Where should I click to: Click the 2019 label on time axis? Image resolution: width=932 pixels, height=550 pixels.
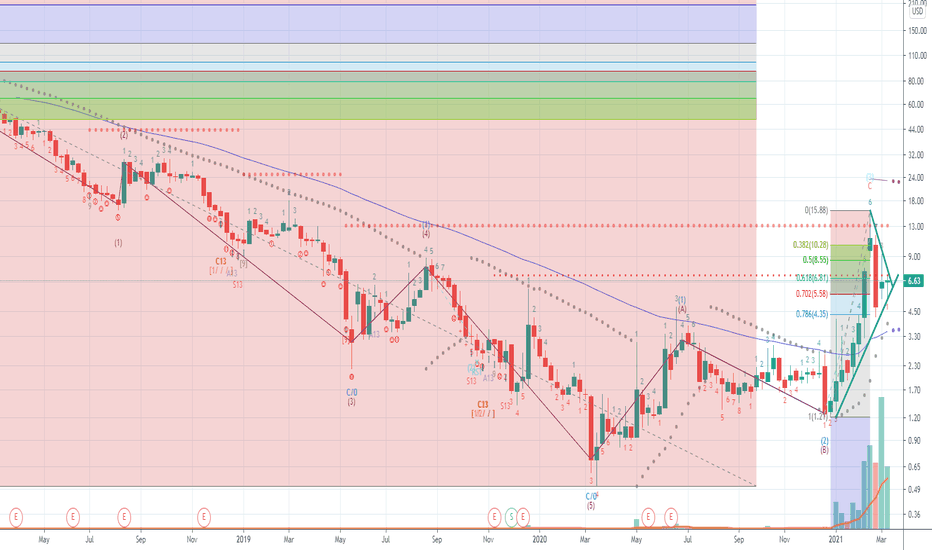243,540
